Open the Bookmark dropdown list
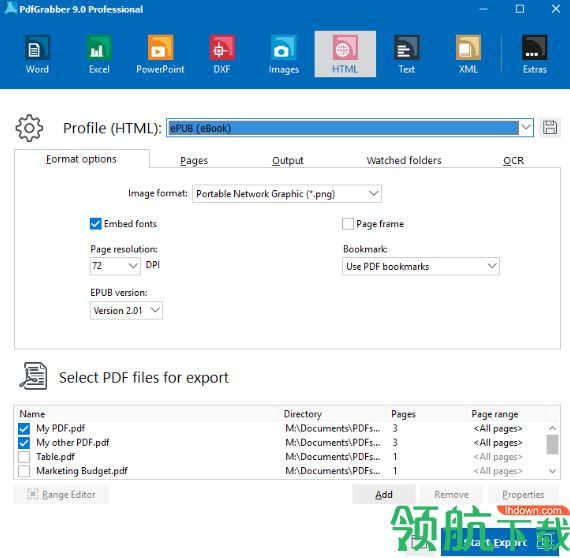Screen dimensions: 570x558 [421, 266]
